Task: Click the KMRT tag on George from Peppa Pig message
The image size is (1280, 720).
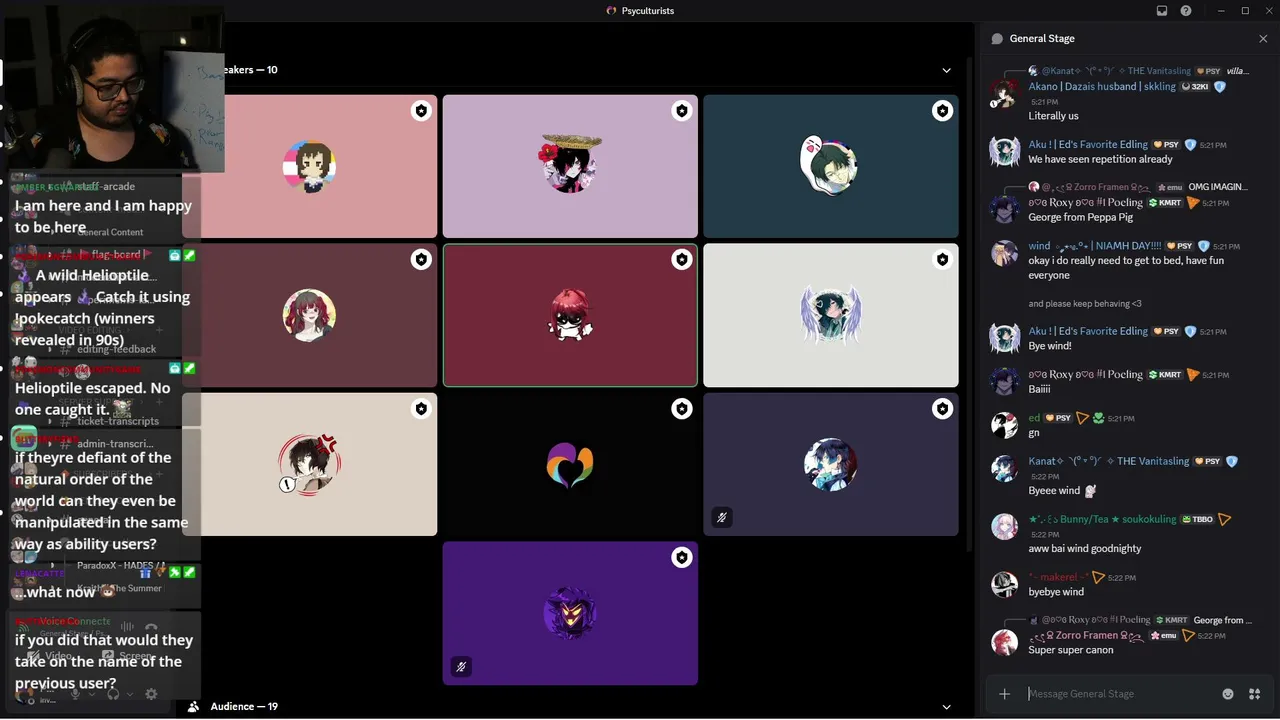Action: click(x=1165, y=203)
